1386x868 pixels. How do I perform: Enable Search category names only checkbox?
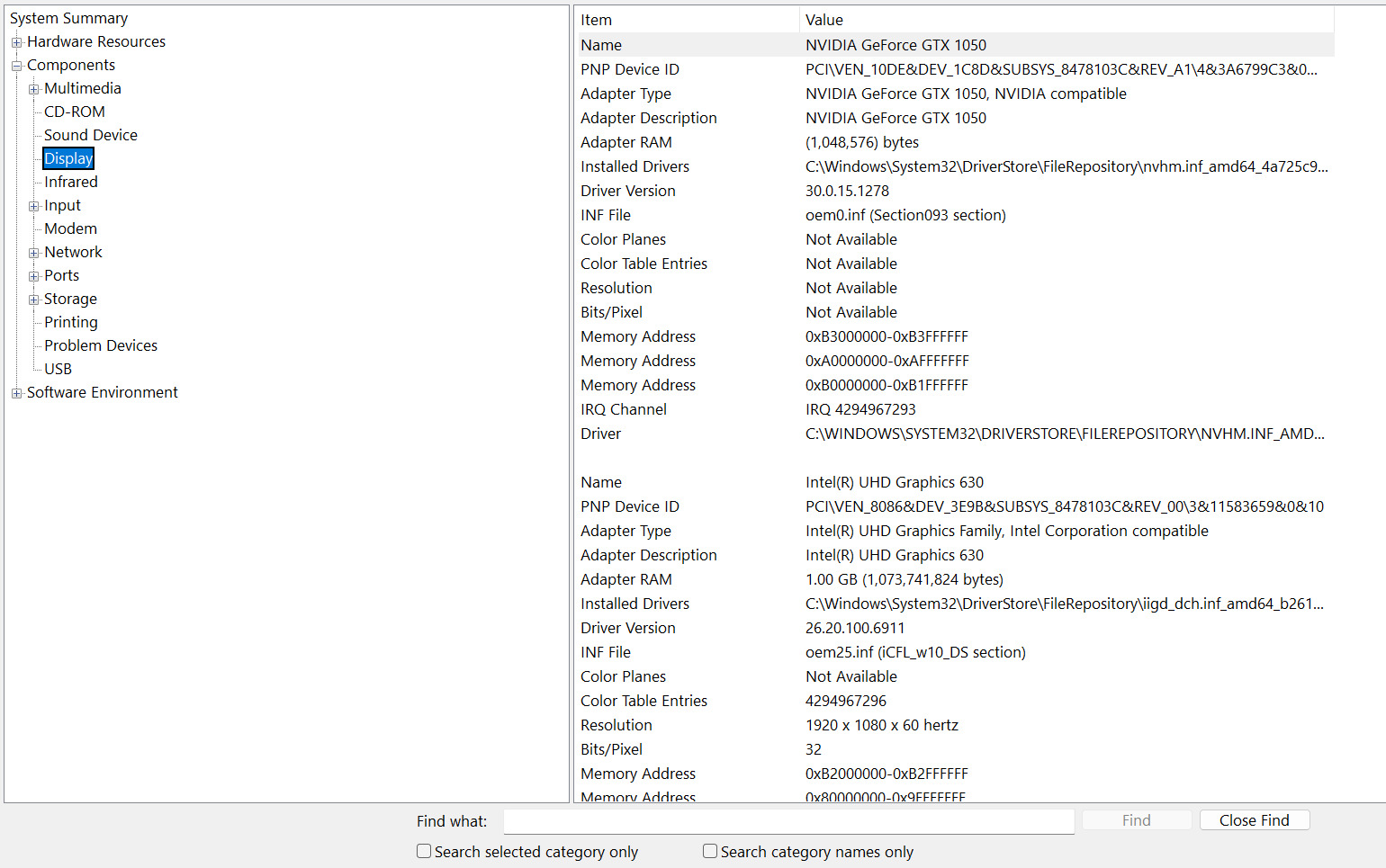710,851
